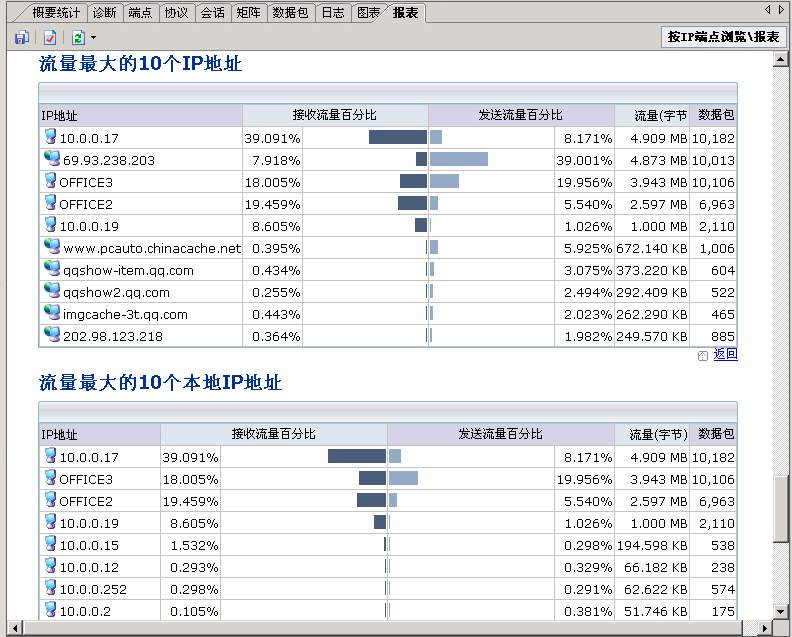Click the 39.001% sent value
792x637 pixels.
(x=584, y=161)
